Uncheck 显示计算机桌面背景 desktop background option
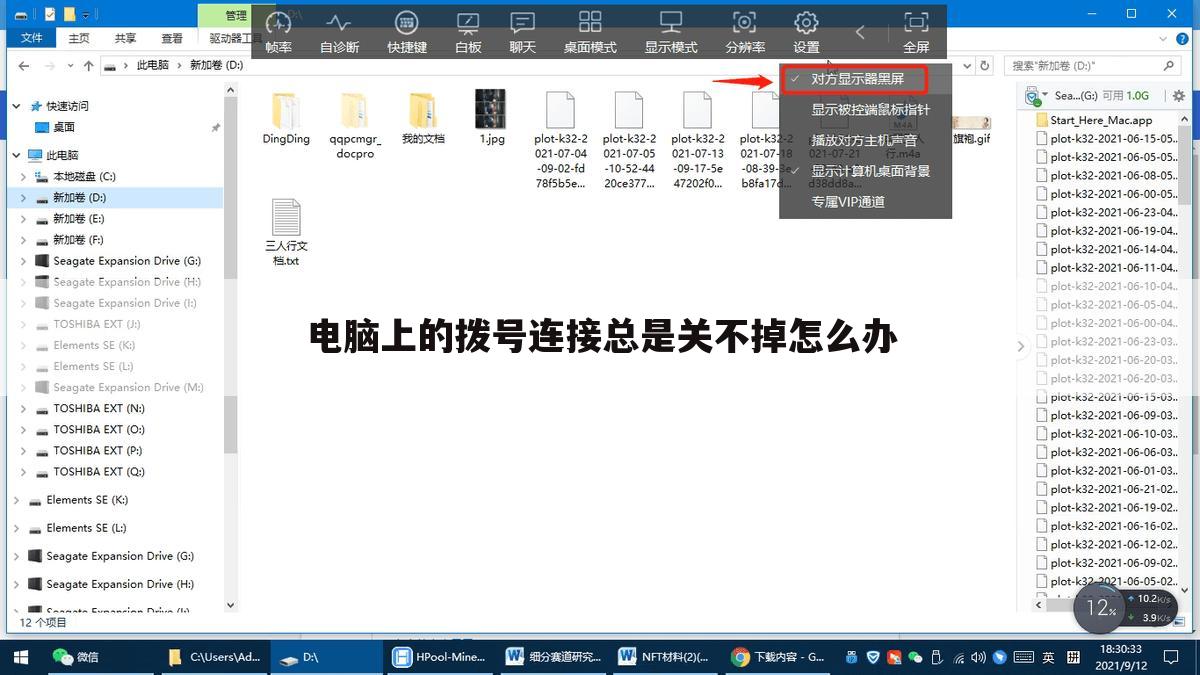1200x675 pixels. tap(872, 170)
